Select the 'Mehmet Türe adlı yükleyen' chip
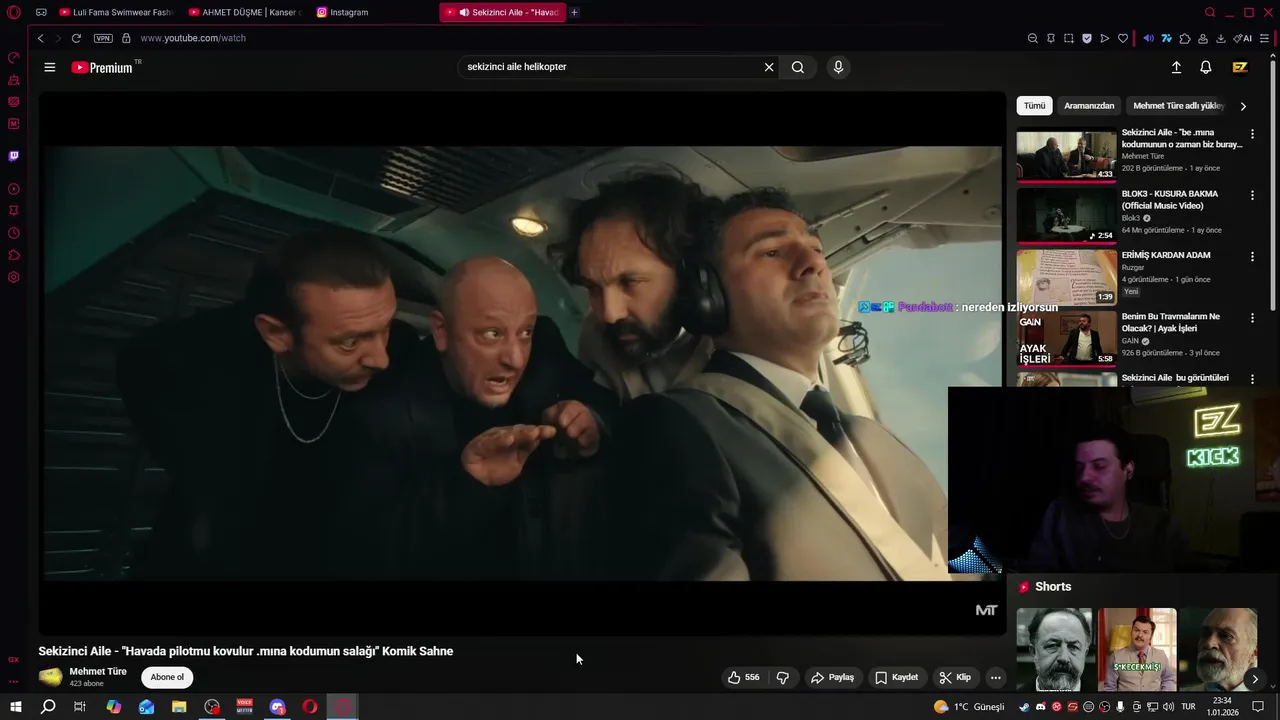Screen dimensions: 1280x720 (1178, 105)
